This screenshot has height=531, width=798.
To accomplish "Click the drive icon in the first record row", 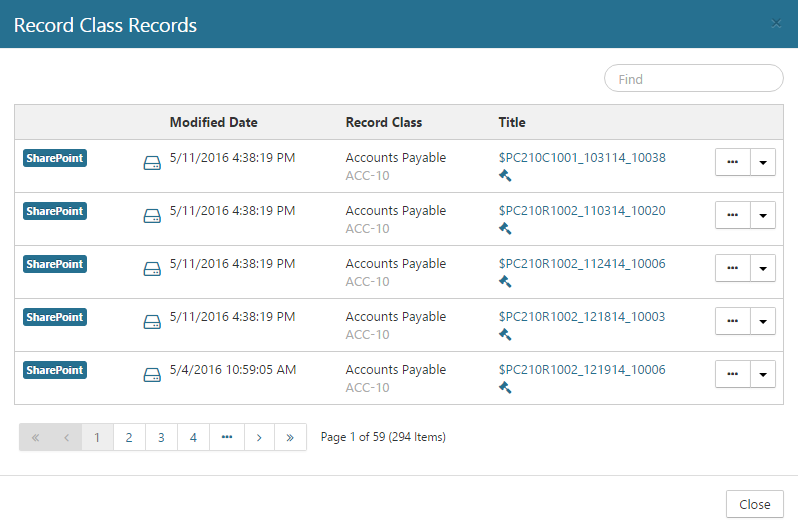I will (152, 163).
